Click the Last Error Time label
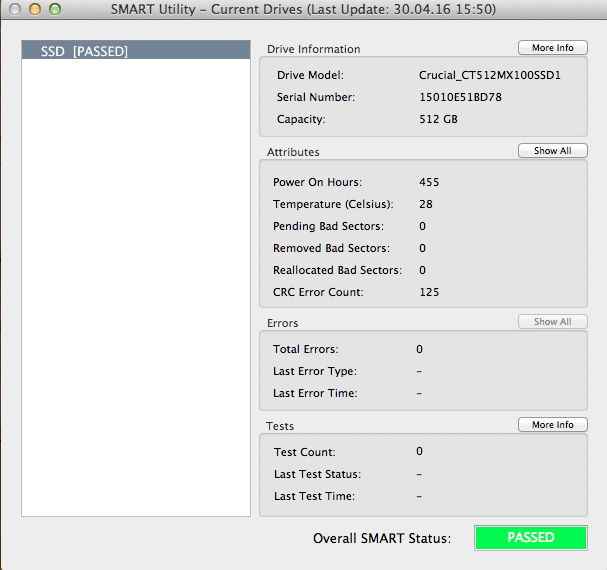This screenshot has height=570, width=607. point(315,393)
